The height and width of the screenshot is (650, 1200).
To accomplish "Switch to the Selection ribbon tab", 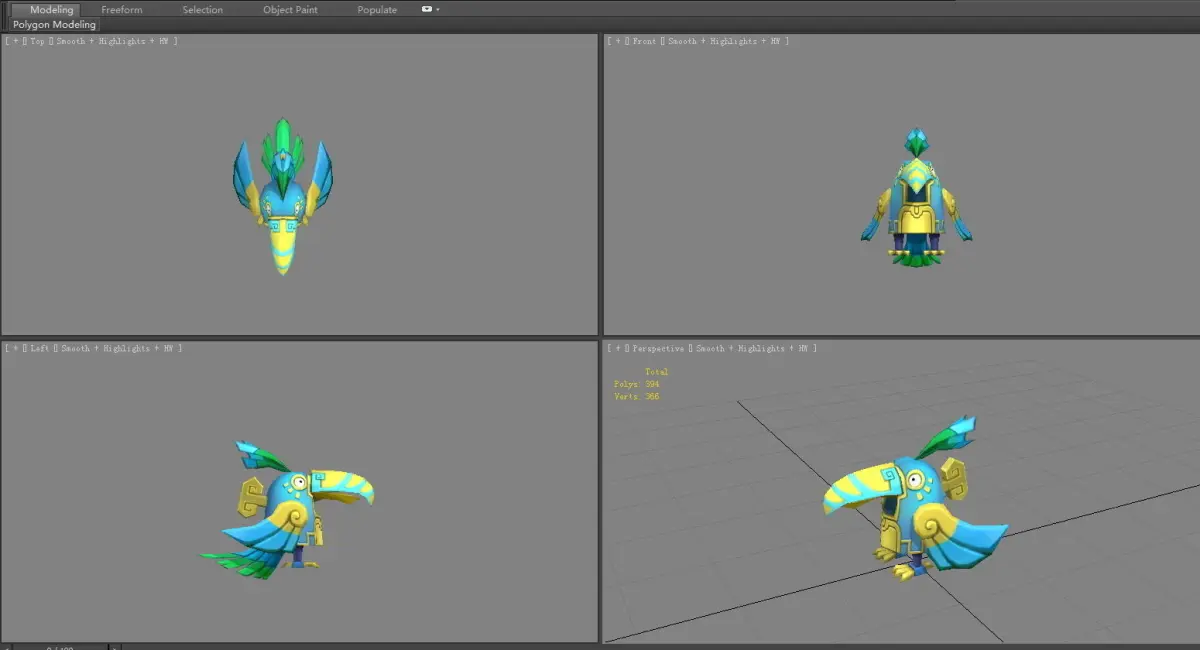I will coord(202,9).
